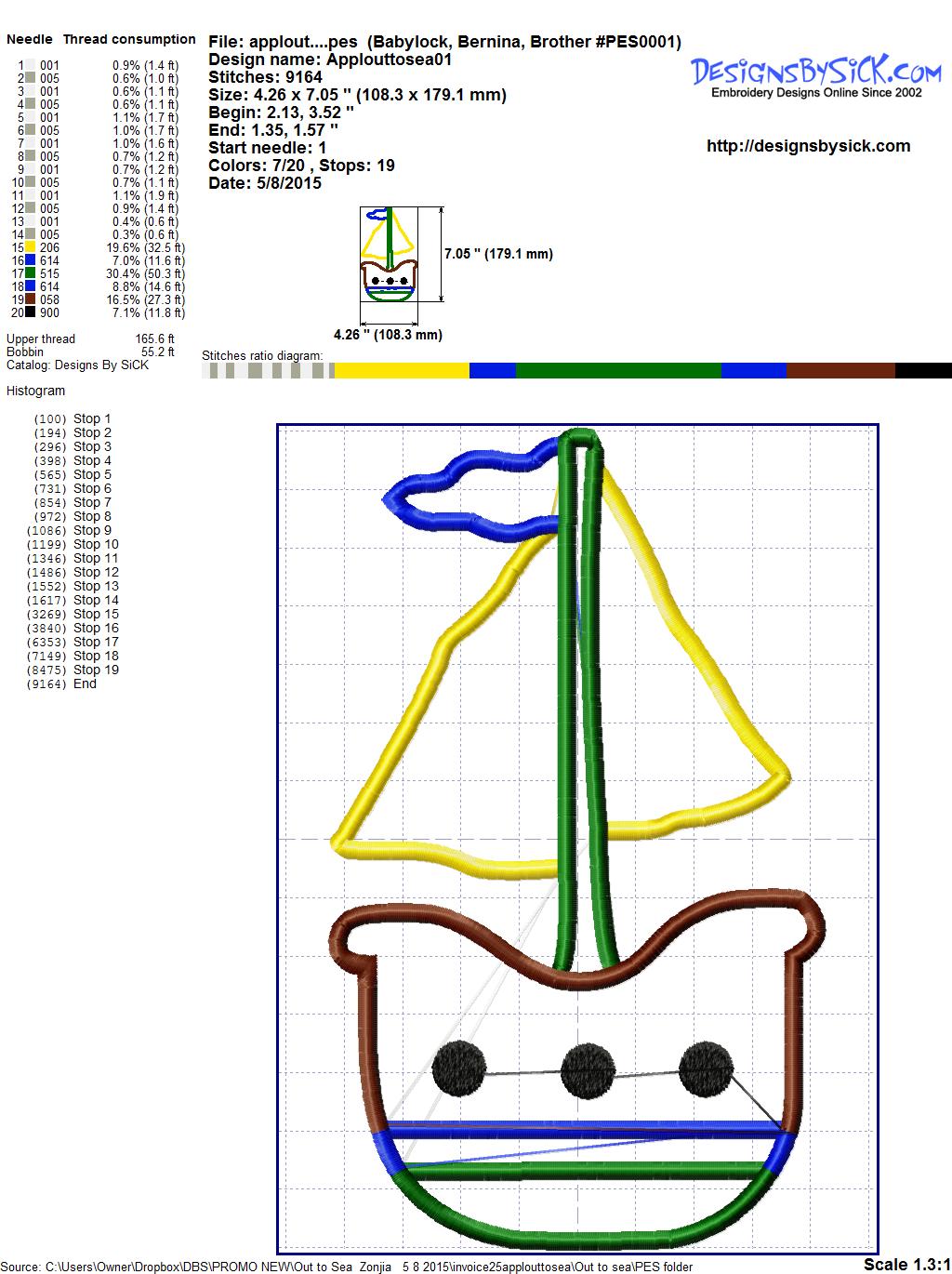
Task: Click the yellow segment in stitches ratio diagram
Action: coord(402,371)
